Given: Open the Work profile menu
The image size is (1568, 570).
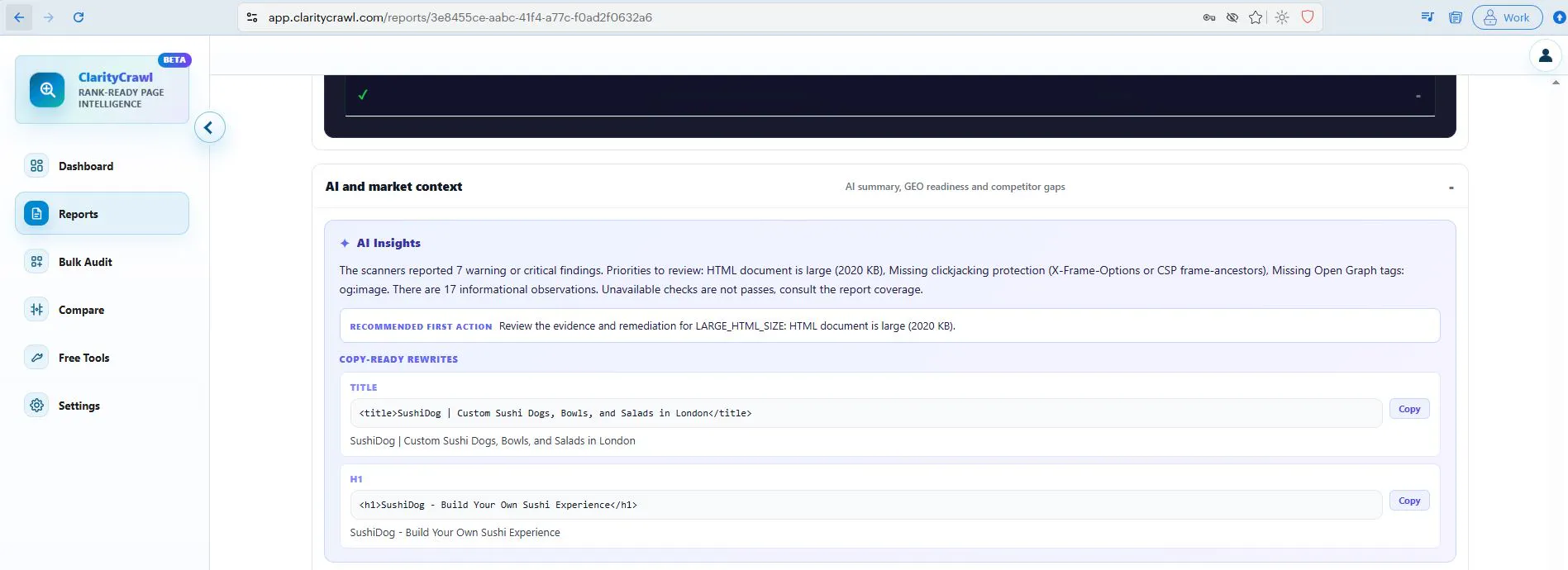Looking at the screenshot, I should click(x=1507, y=17).
